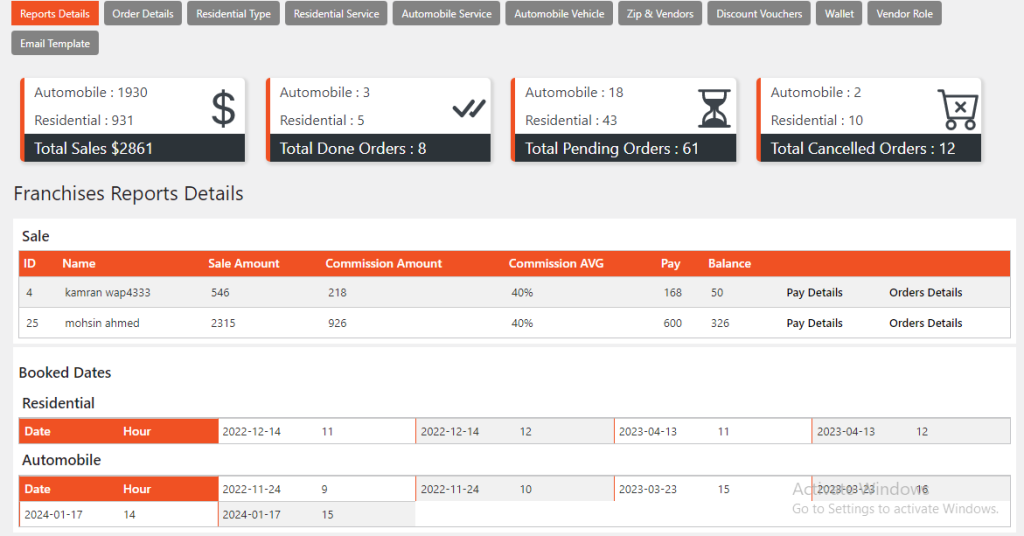
Task: Go to the Residential Service tab
Action: tap(336, 14)
